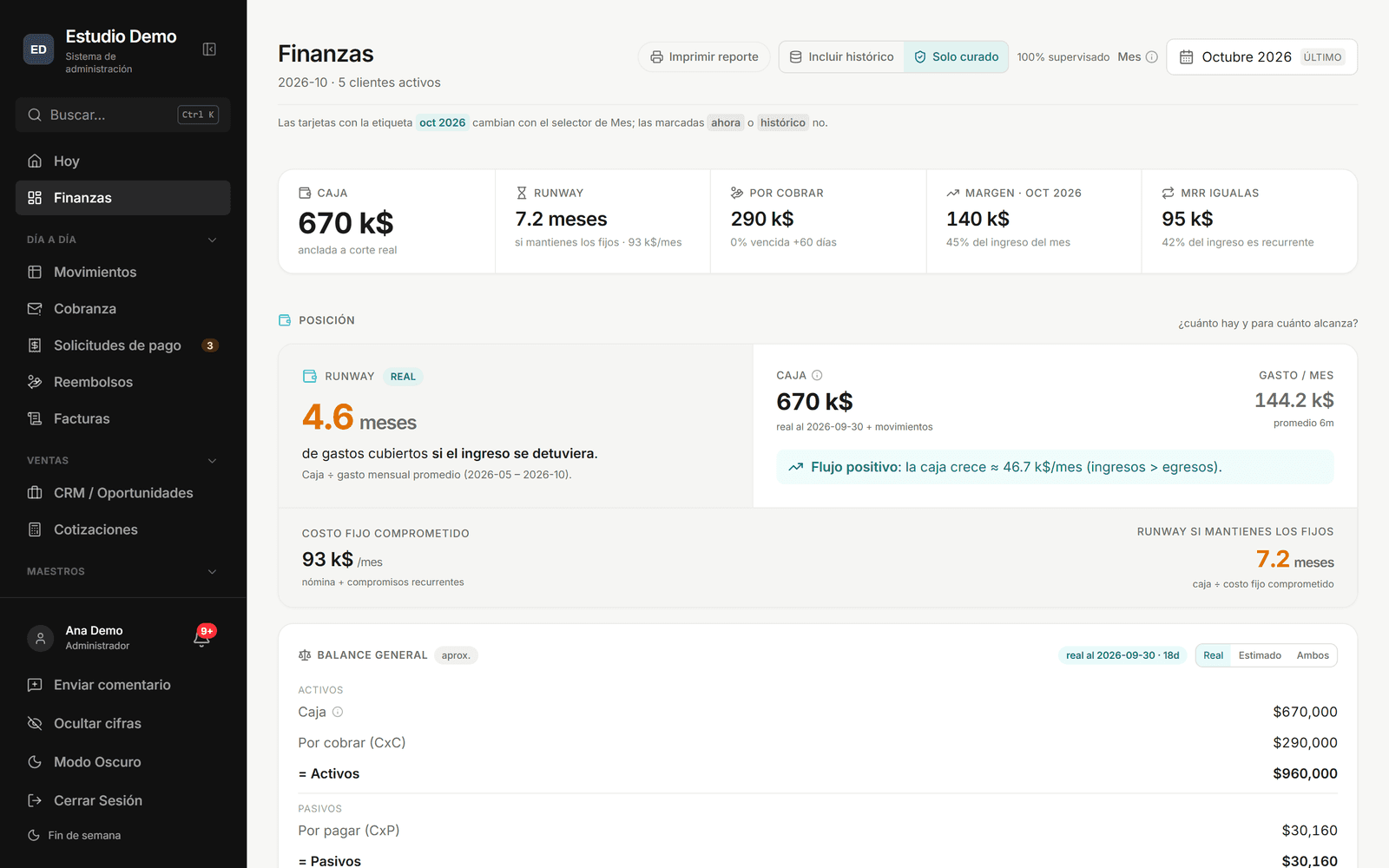The image size is (1389, 868).
Task: Click the balance scale icon
Action: tap(305, 655)
